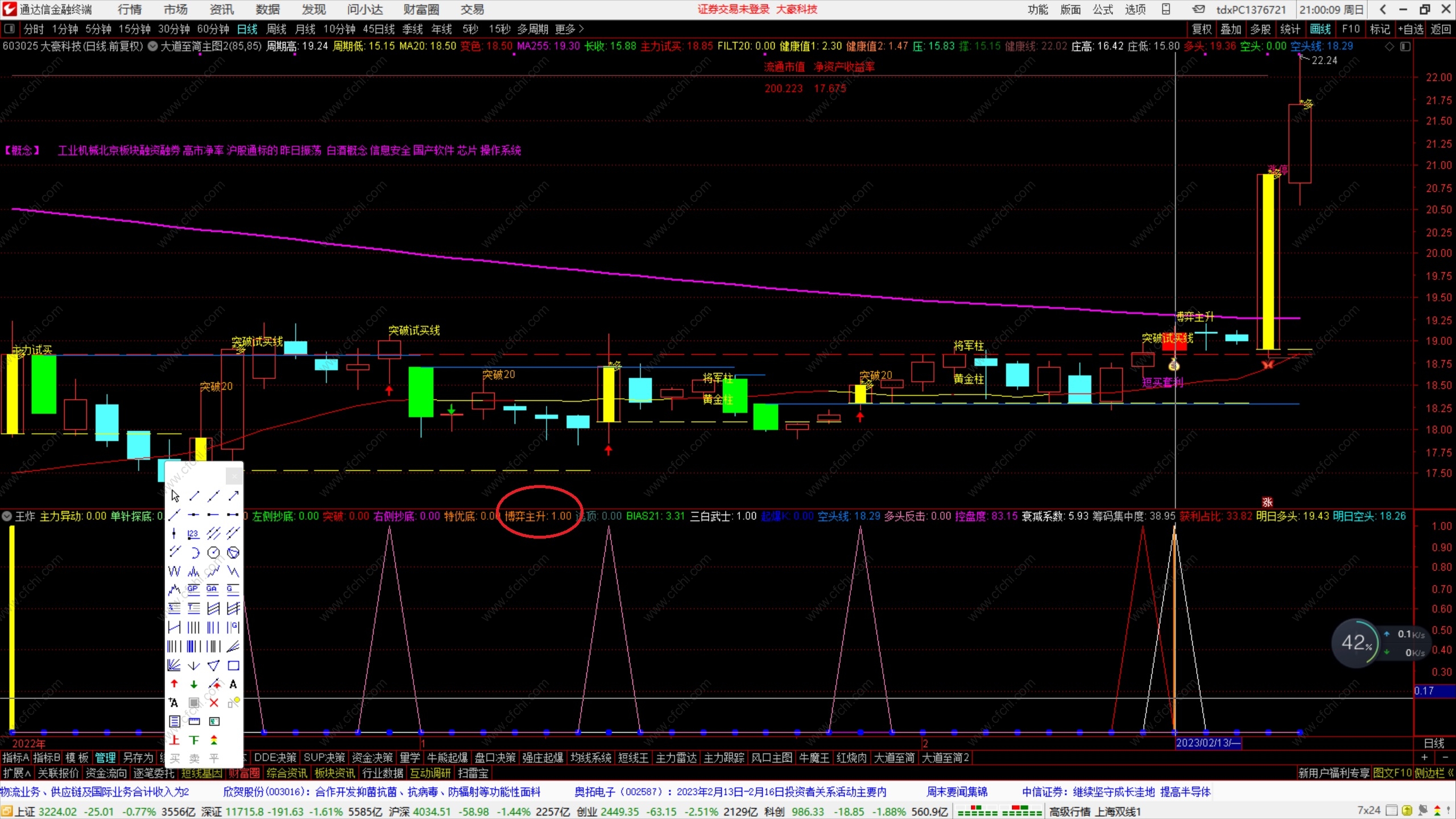Screen dimensions: 1456x819
Task: Toggle the checkmark beside 王炸 indicator name
Action: coord(7,516)
